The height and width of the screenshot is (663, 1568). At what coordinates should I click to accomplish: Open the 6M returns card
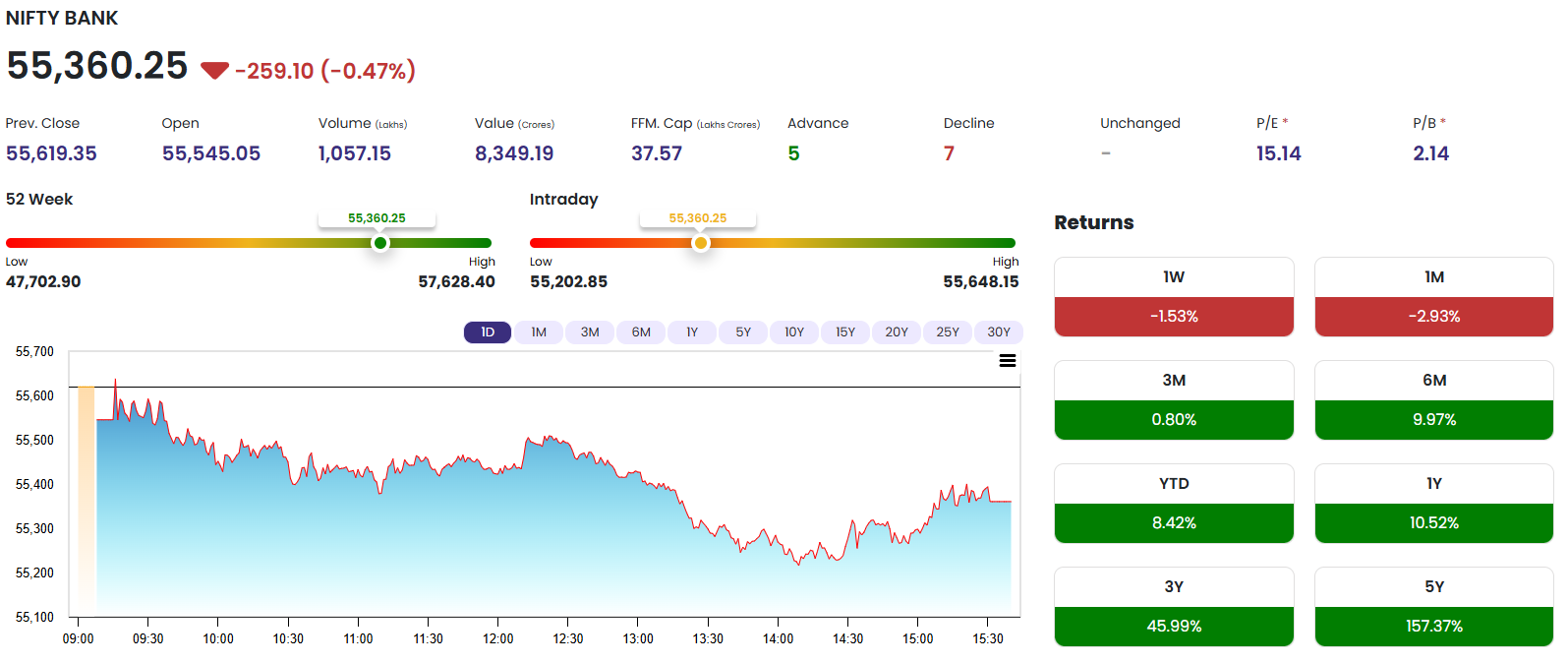(1434, 400)
